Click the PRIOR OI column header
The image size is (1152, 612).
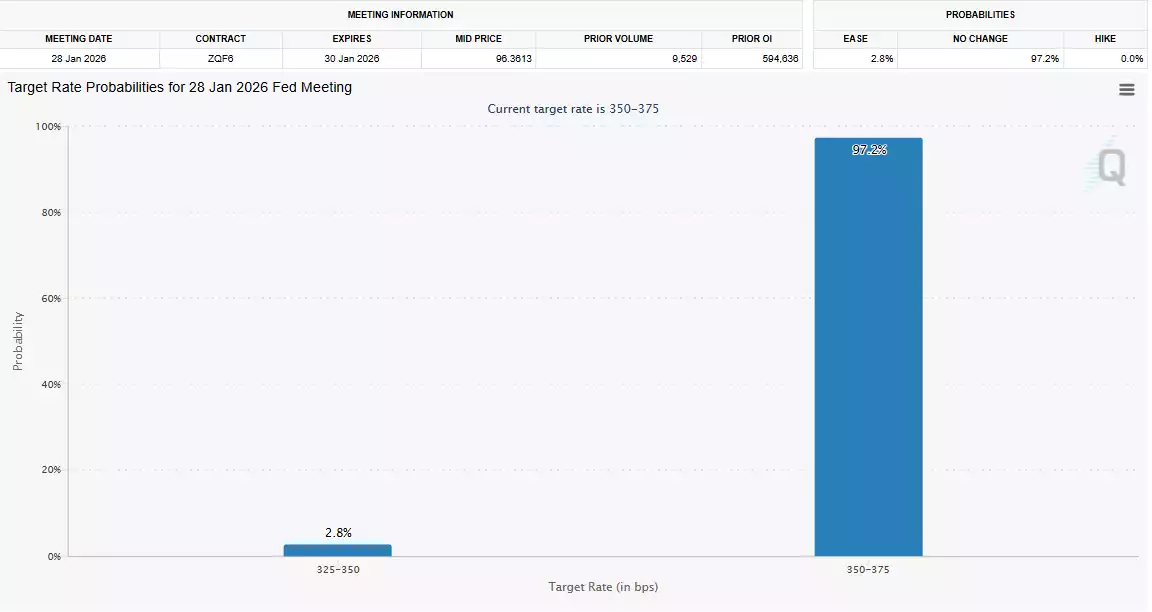753,38
